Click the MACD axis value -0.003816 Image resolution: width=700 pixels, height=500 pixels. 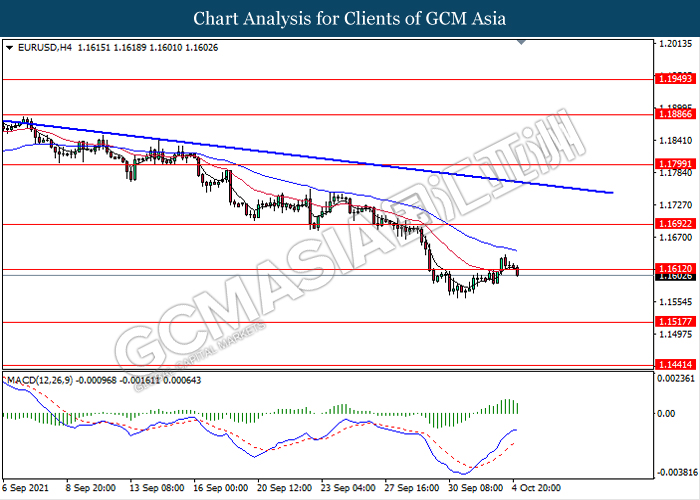(676, 472)
